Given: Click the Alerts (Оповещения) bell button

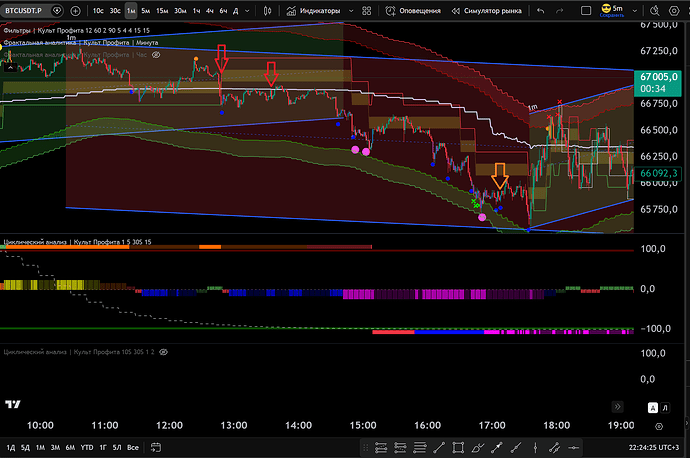Looking at the screenshot, I should [x=411, y=11].
